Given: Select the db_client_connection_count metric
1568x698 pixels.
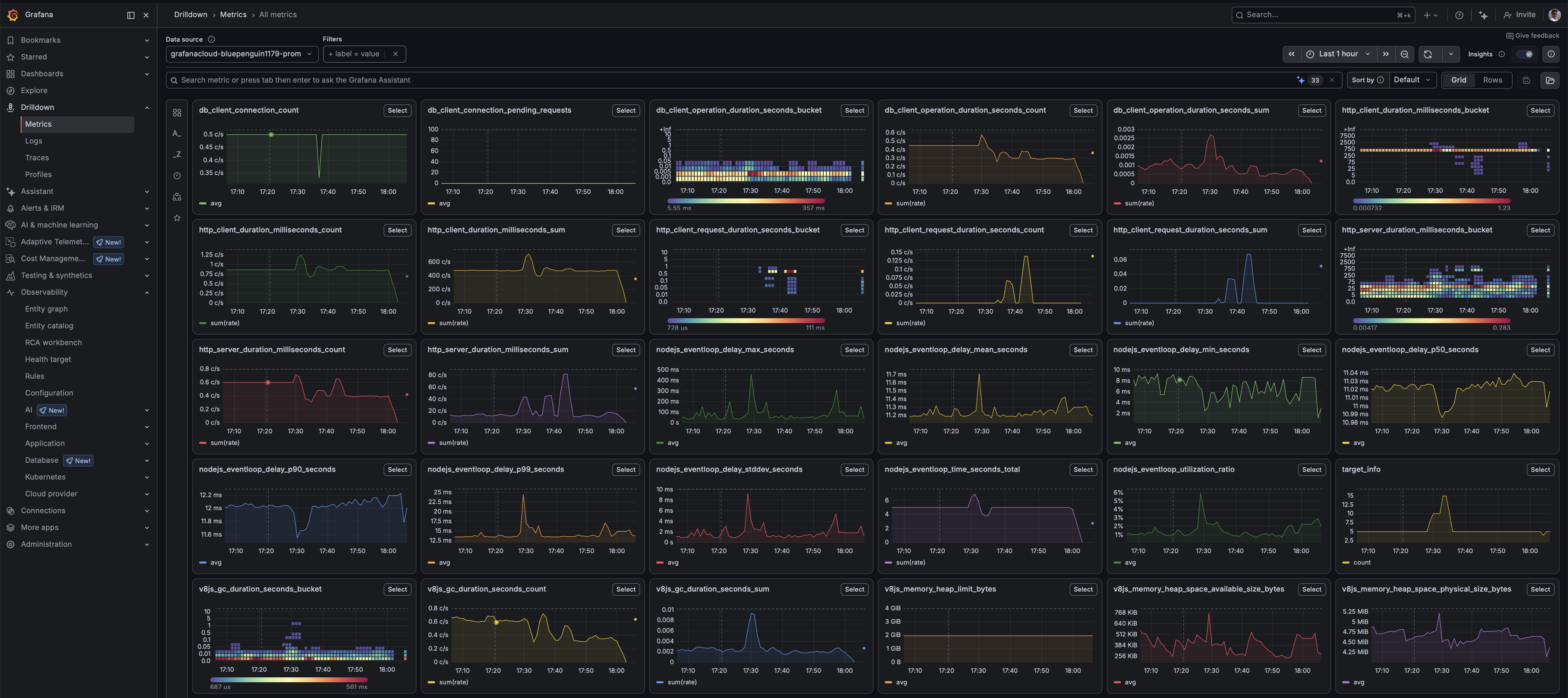Looking at the screenshot, I should pyautogui.click(x=397, y=111).
